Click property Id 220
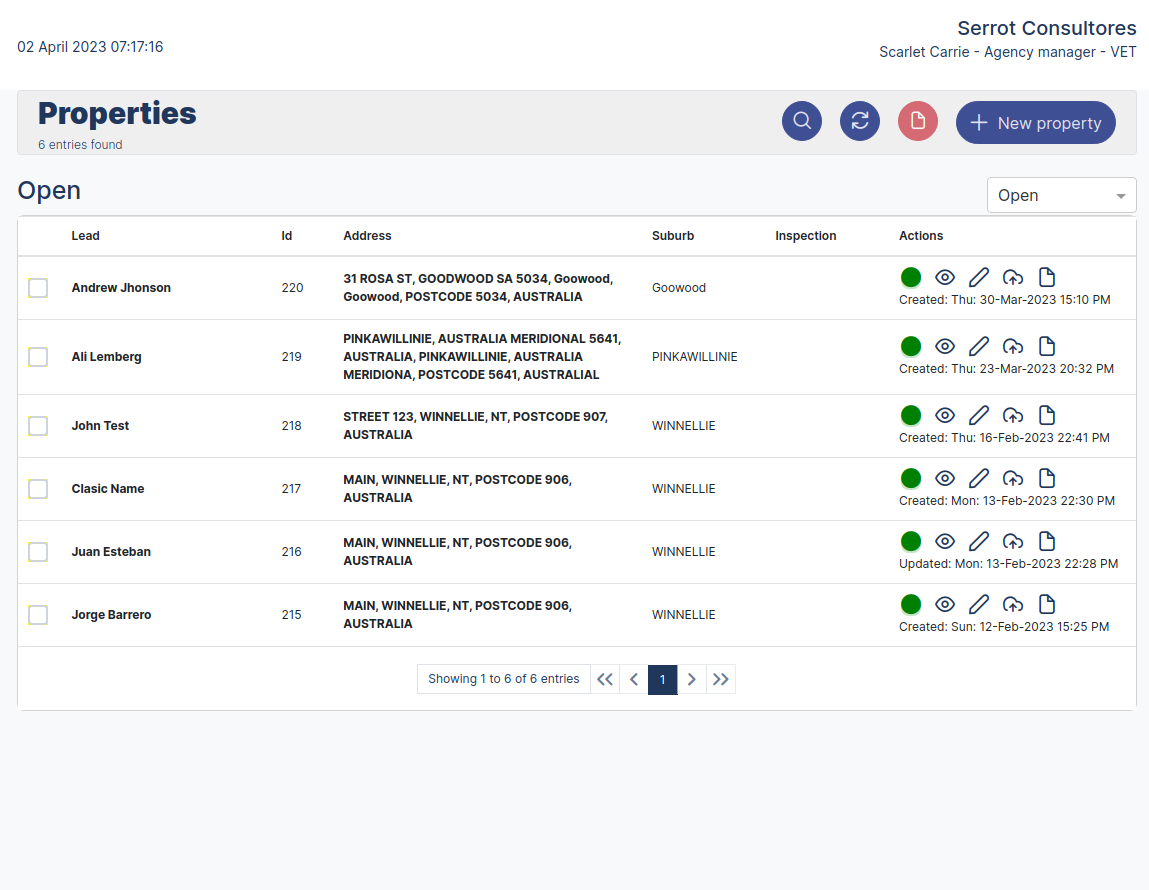Image resolution: width=1149 pixels, height=890 pixels. click(x=292, y=288)
